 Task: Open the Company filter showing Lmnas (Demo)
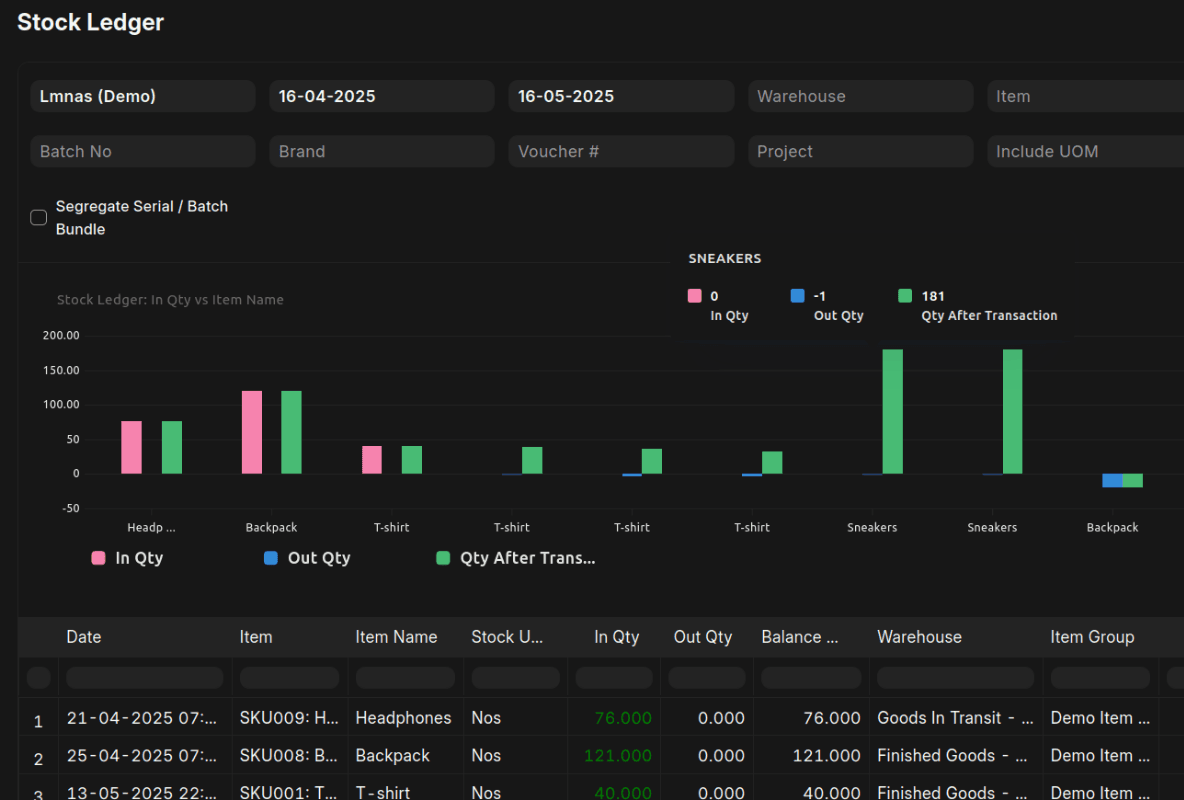point(142,96)
